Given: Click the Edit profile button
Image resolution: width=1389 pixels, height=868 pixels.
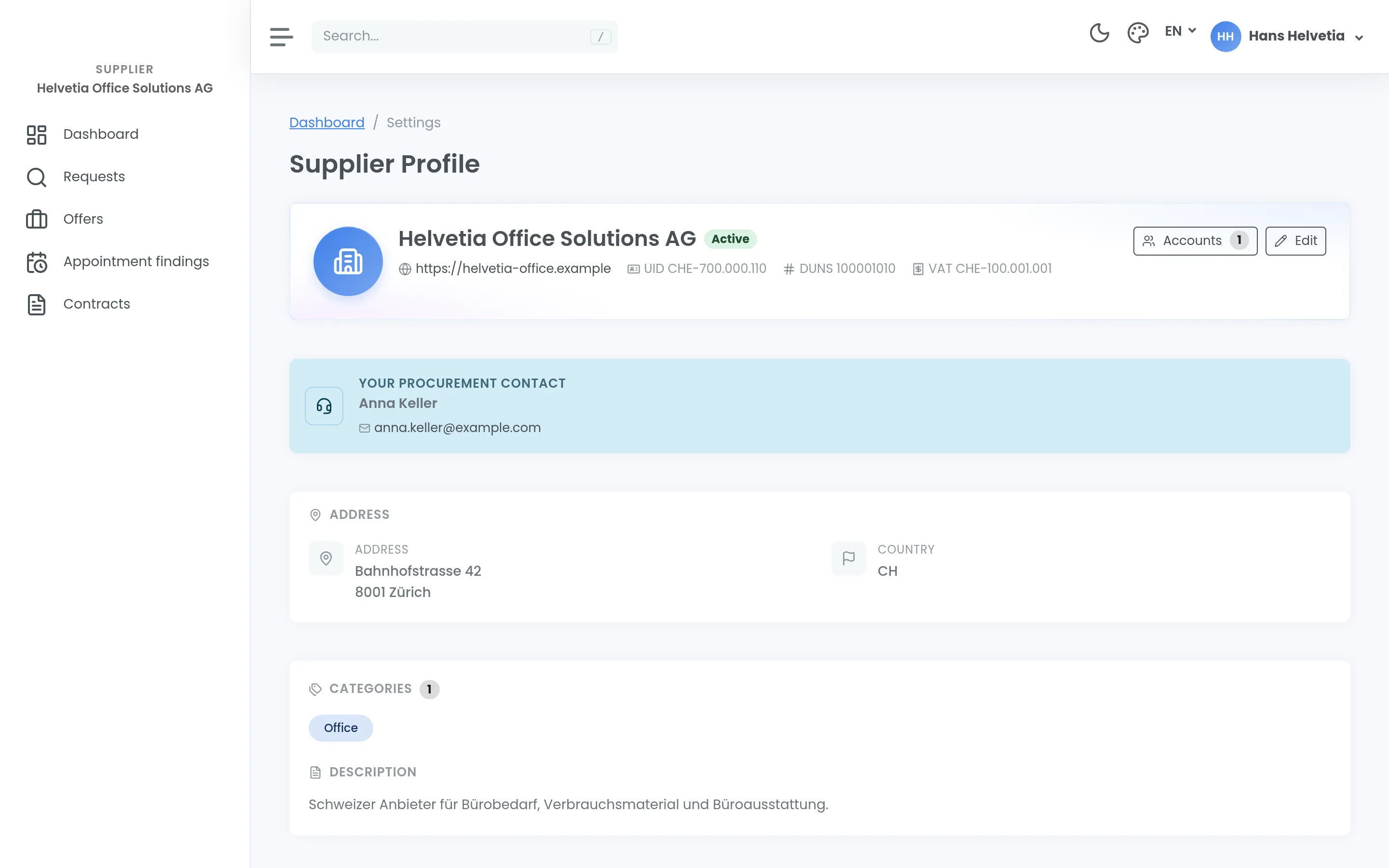Looking at the screenshot, I should 1295,241.
